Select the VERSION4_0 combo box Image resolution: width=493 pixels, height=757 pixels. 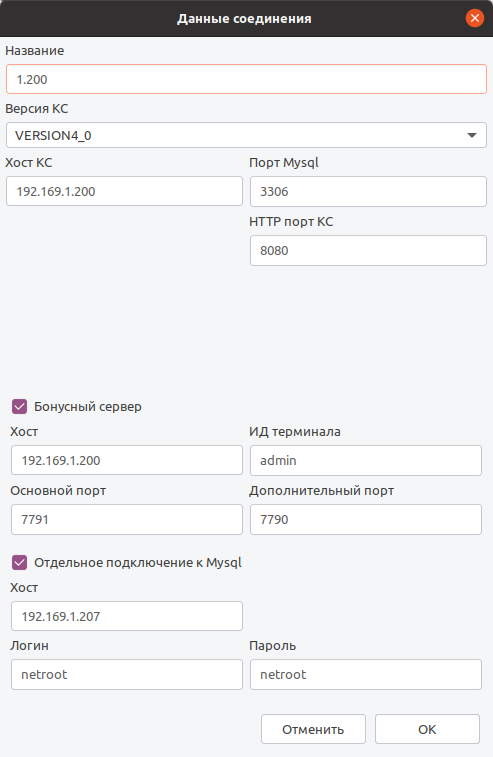(246, 135)
